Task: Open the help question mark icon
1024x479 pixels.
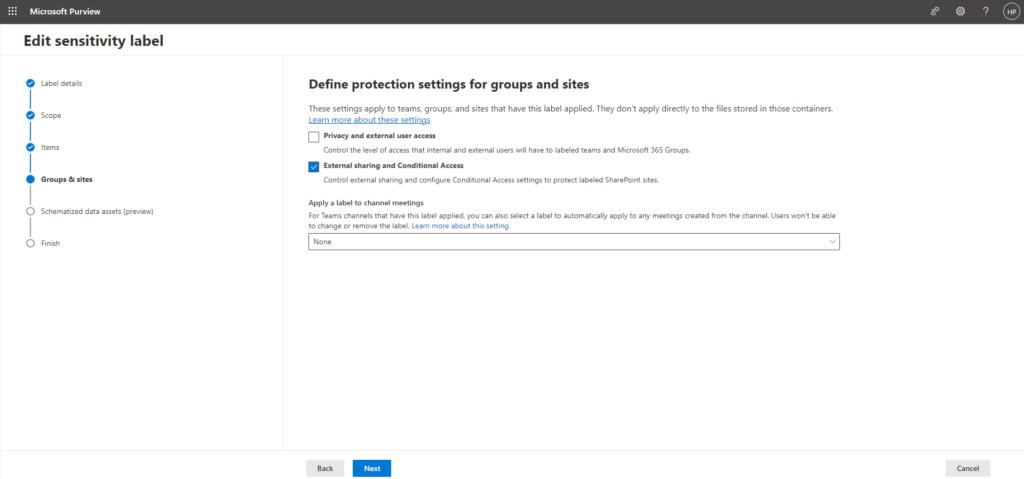Action: 985,11
